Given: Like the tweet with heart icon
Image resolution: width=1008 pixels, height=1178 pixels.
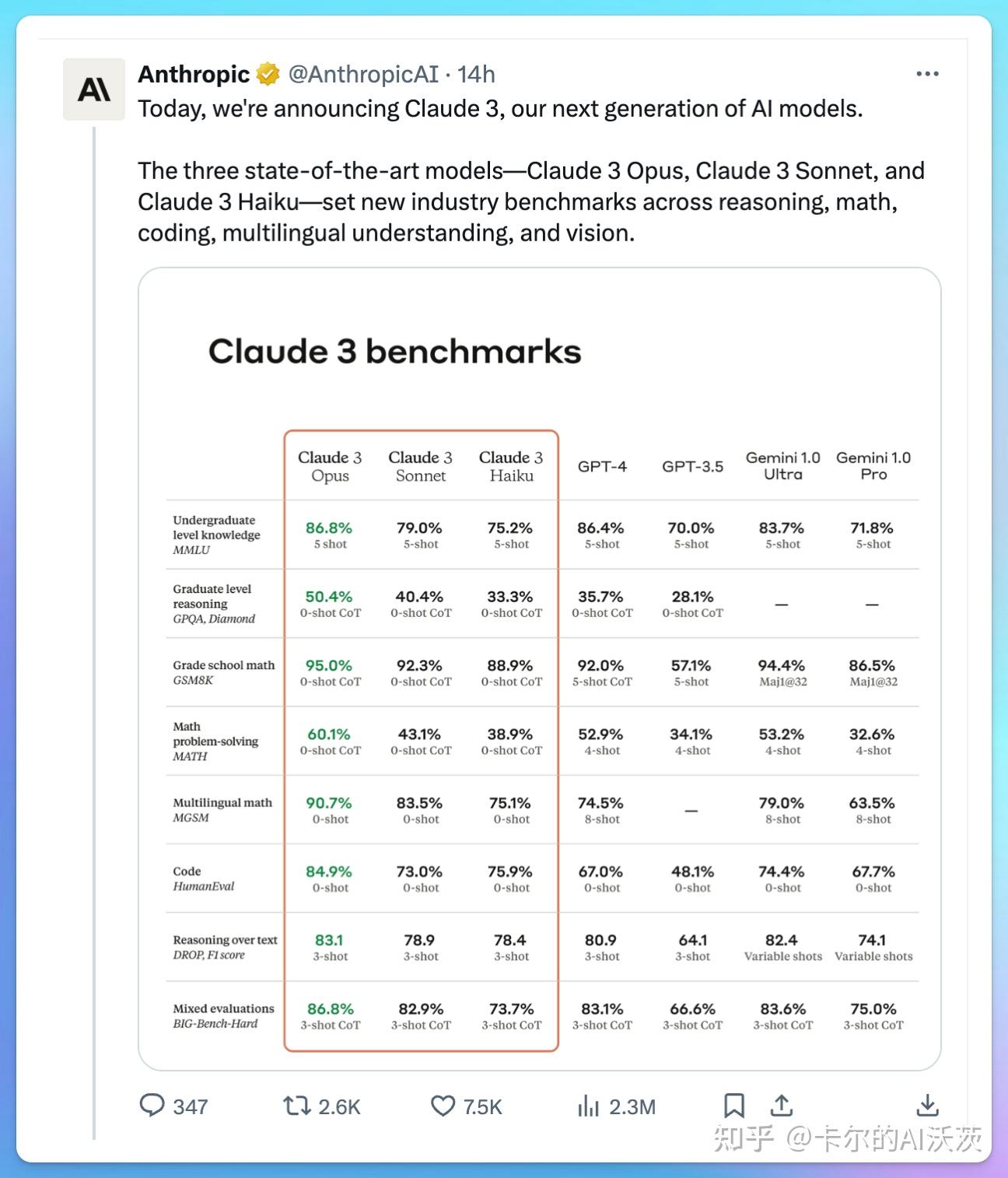Looking at the screenshot, I should point(443,1106).
